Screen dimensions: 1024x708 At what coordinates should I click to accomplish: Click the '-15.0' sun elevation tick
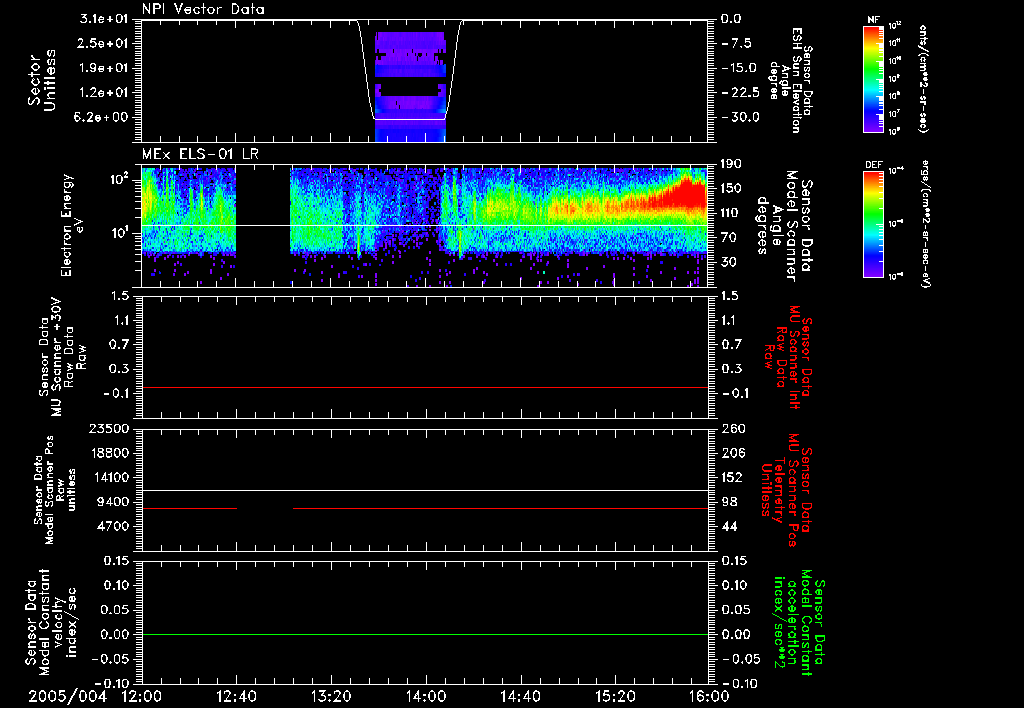739,68
